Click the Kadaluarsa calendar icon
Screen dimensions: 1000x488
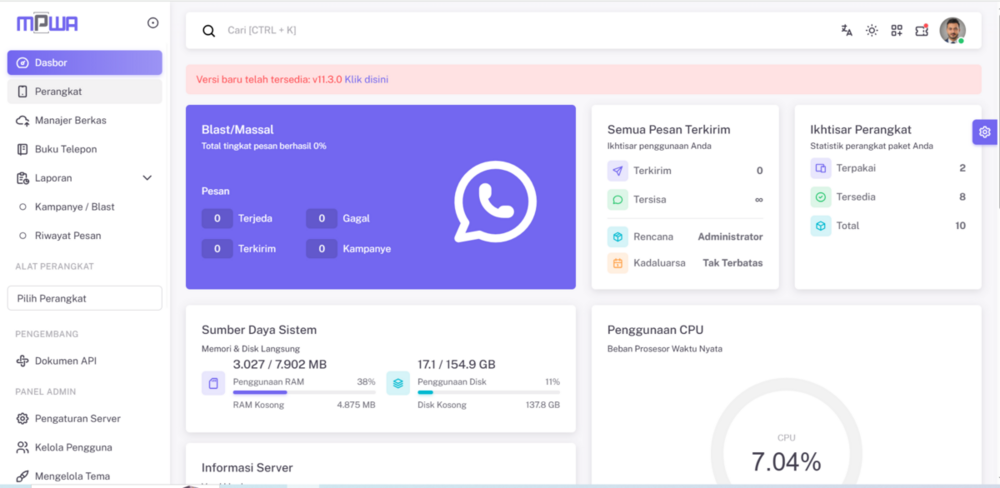click(617, 263)
